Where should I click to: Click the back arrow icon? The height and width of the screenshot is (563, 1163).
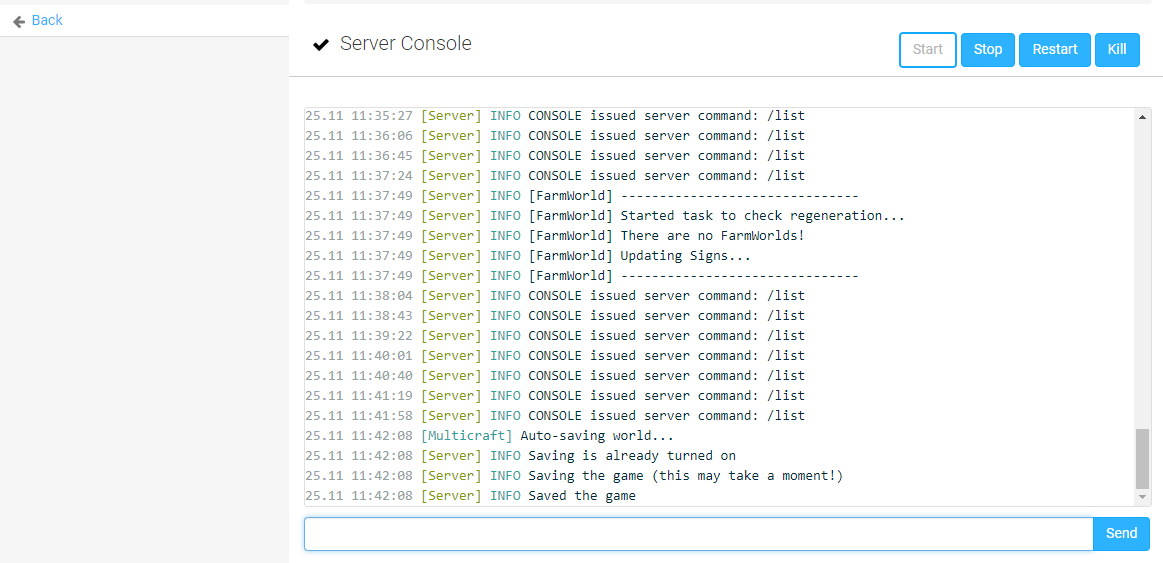coord(19,21)
